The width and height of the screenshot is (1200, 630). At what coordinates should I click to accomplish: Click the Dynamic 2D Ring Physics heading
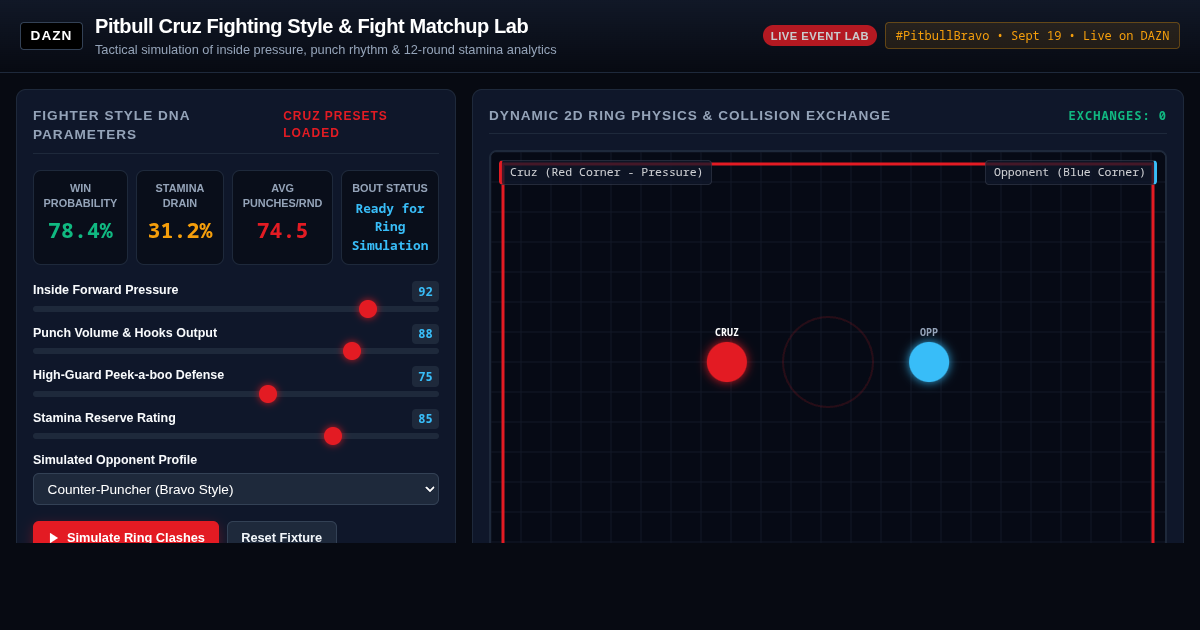pos(690,116)
